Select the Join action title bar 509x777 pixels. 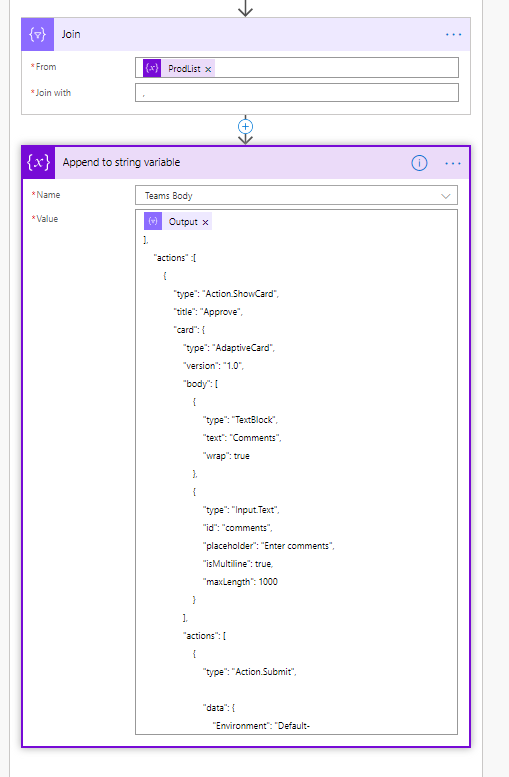click(246, 34)
